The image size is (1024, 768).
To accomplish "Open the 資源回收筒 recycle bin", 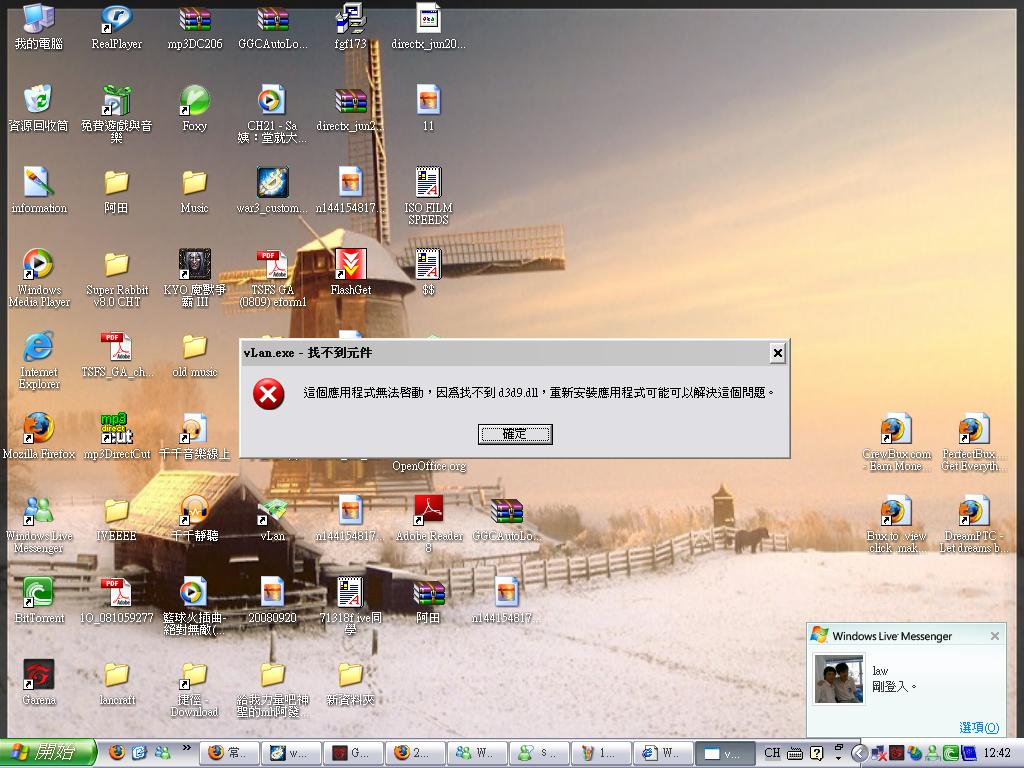I will 38,101.
